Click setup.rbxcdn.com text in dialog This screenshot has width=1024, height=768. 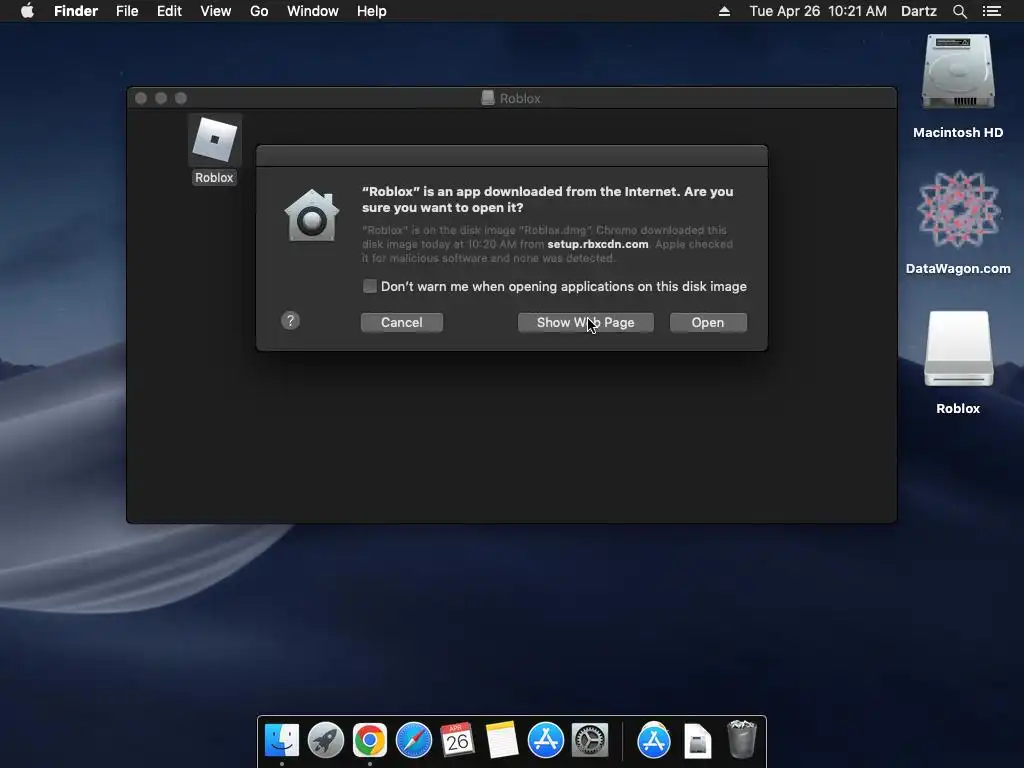click(x=598, y=244)
